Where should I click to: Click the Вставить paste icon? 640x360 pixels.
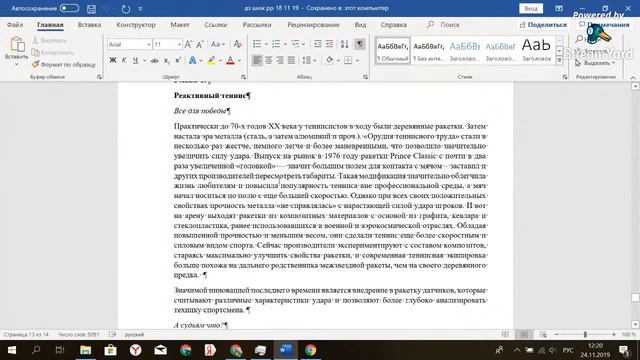click(17, 44)
